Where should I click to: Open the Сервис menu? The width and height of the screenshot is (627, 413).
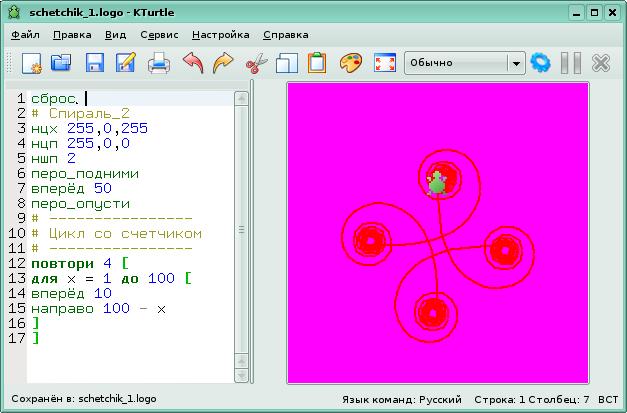[160, 33]
